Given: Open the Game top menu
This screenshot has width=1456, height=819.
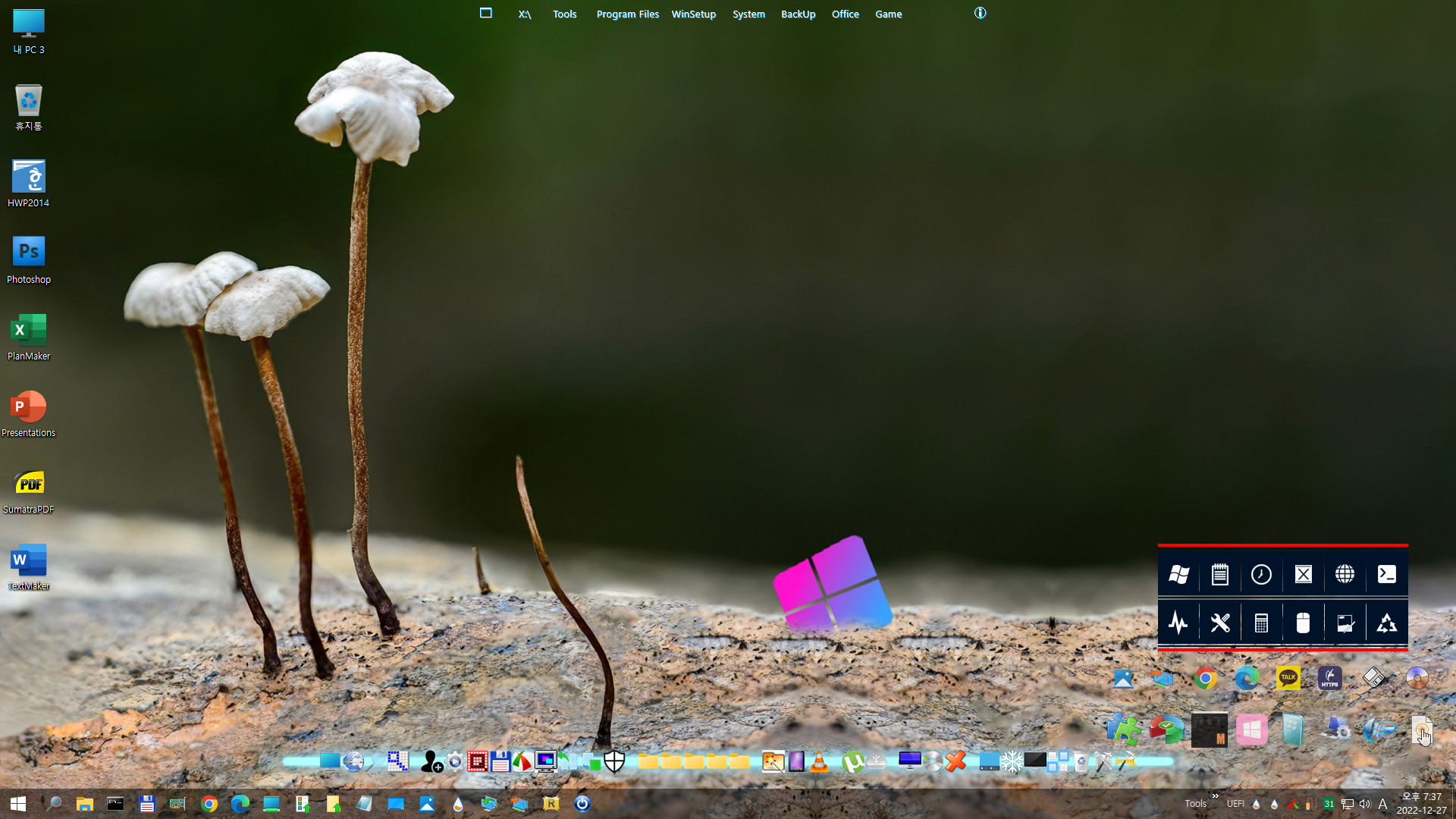Looking at the screenshot, I should pos(889,14).
